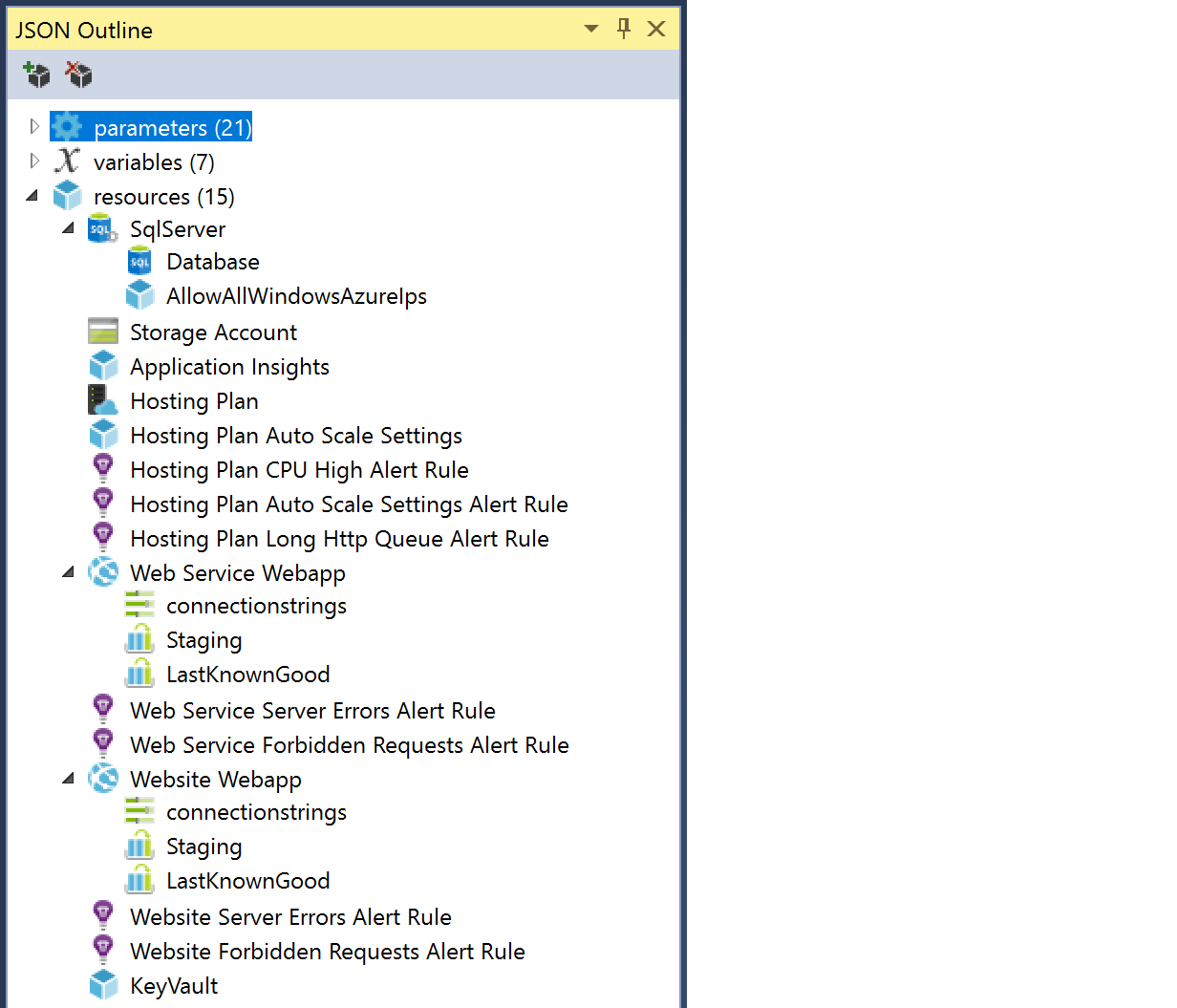Select Staging slot under Web Service Webapp

pos(203,640)
